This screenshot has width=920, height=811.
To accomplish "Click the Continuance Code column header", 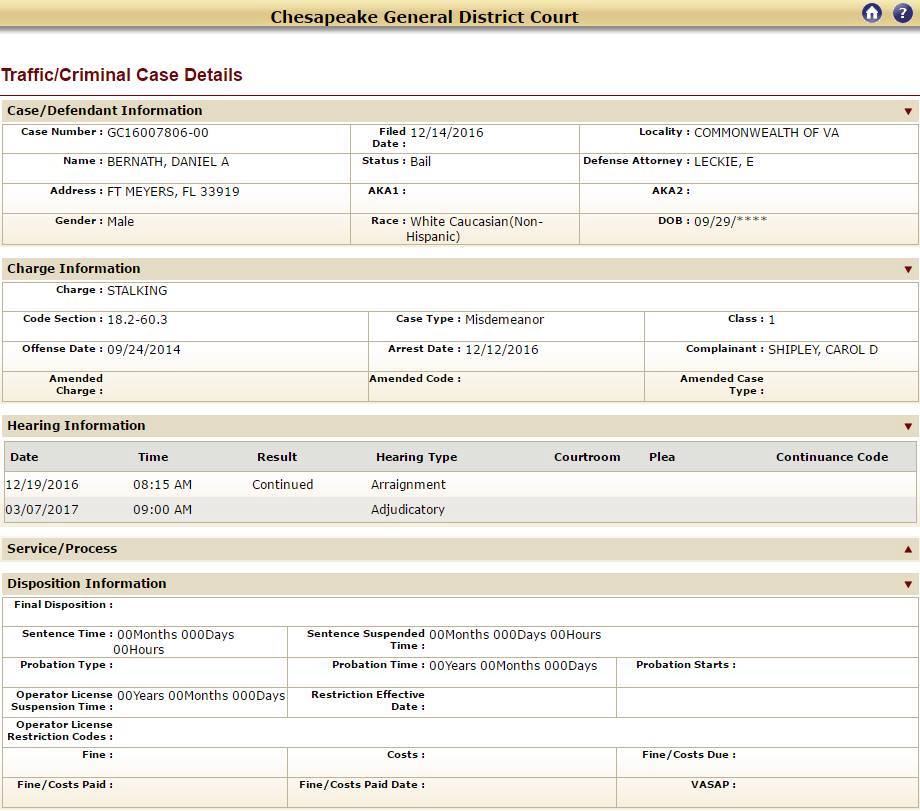I will tap(831, 457).
